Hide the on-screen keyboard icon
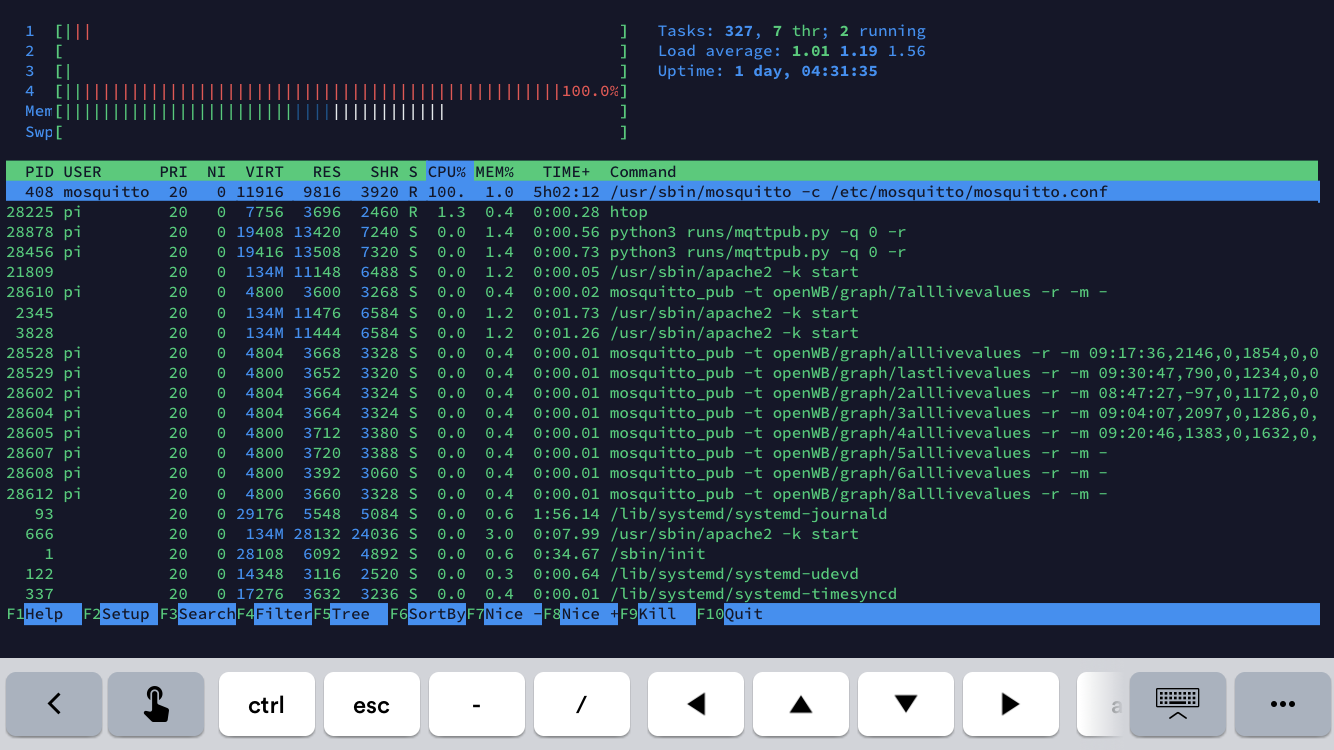The height and width of the screenshot is (750, 1334). coord(1177,704)
